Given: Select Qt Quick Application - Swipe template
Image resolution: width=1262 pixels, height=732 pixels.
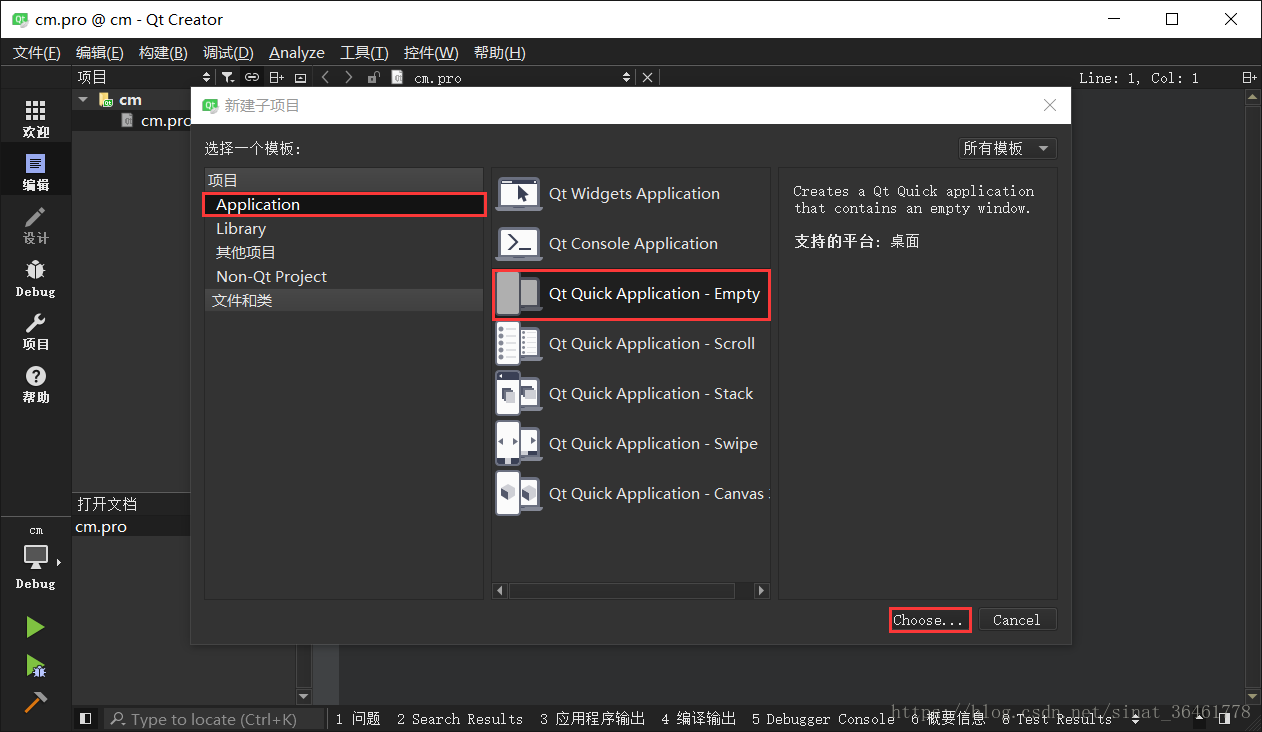Looking at the screenshot, I should coord(632,444).
